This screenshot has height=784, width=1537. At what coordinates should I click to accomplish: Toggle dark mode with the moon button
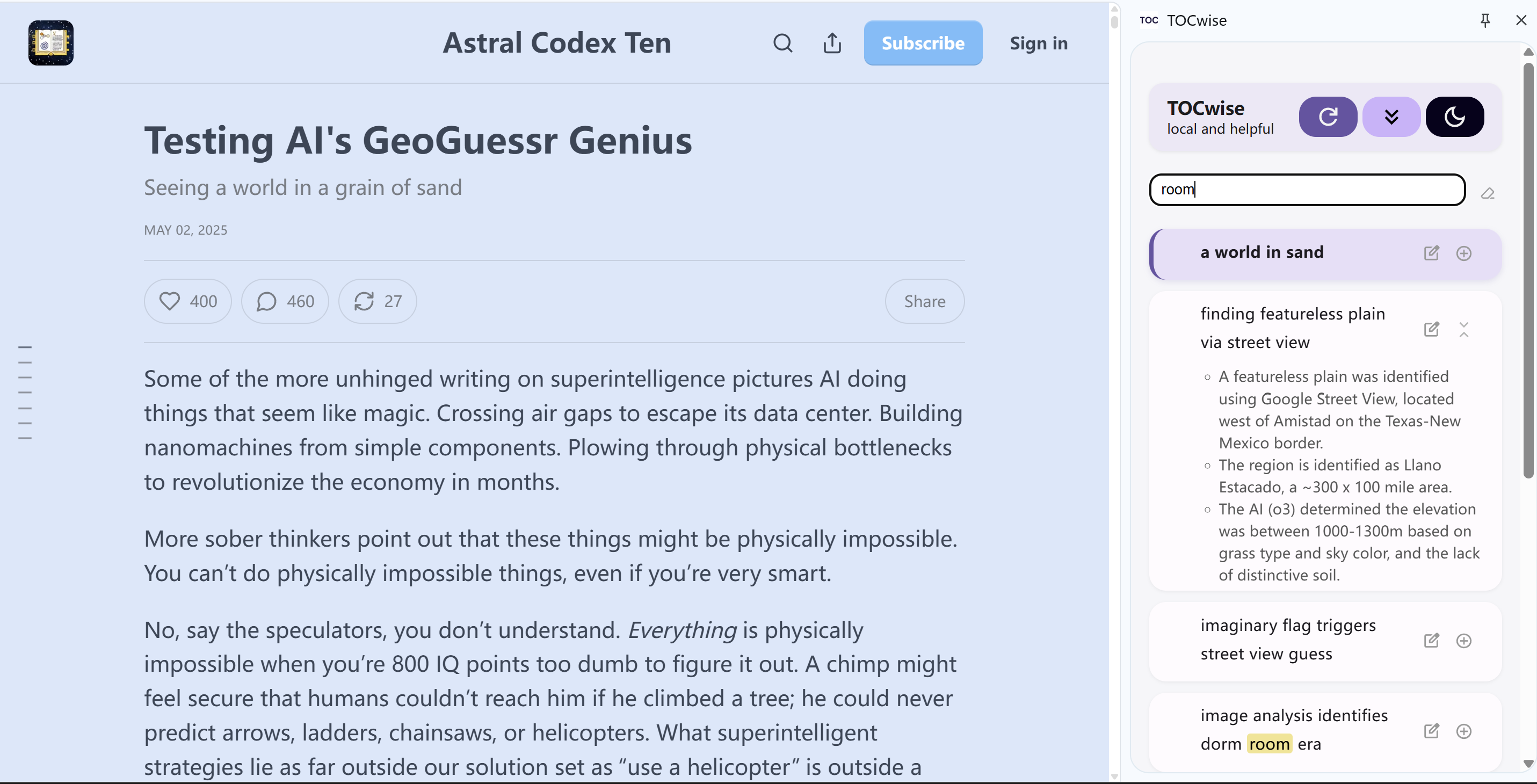(x=1454, y=117)
